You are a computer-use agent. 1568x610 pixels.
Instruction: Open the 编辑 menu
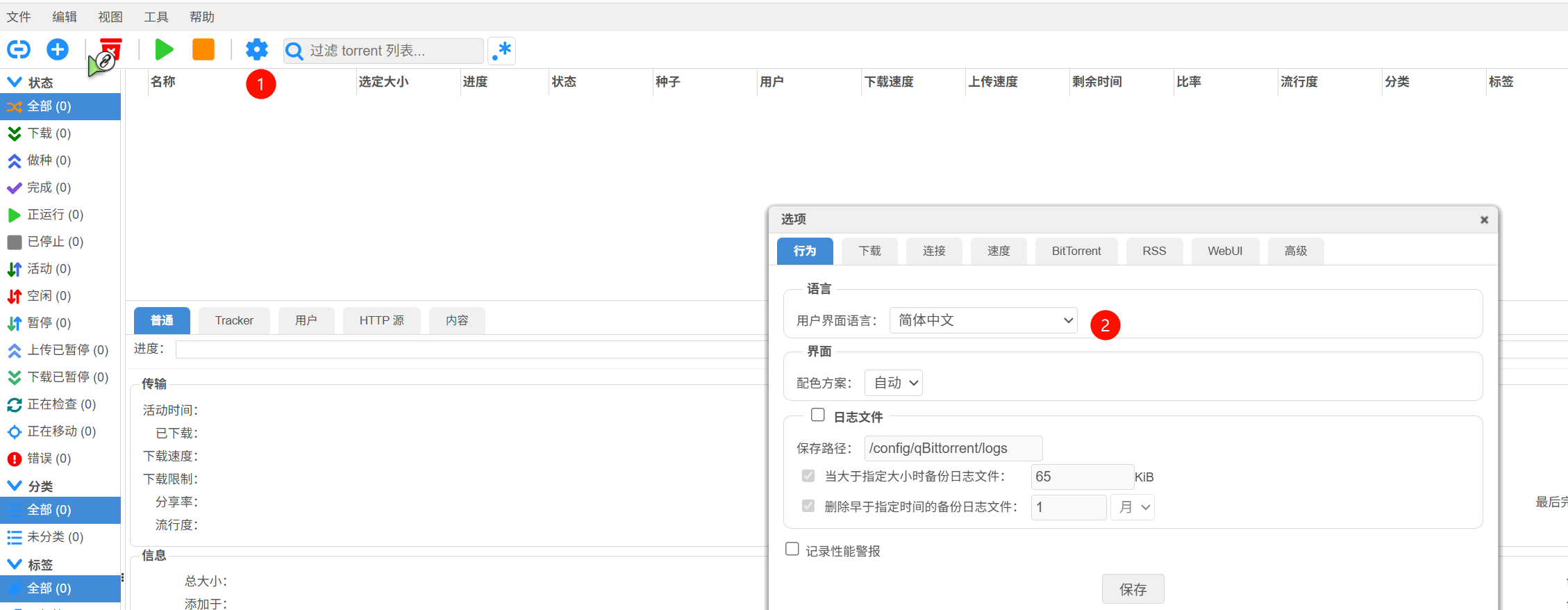tap(65, 17)
